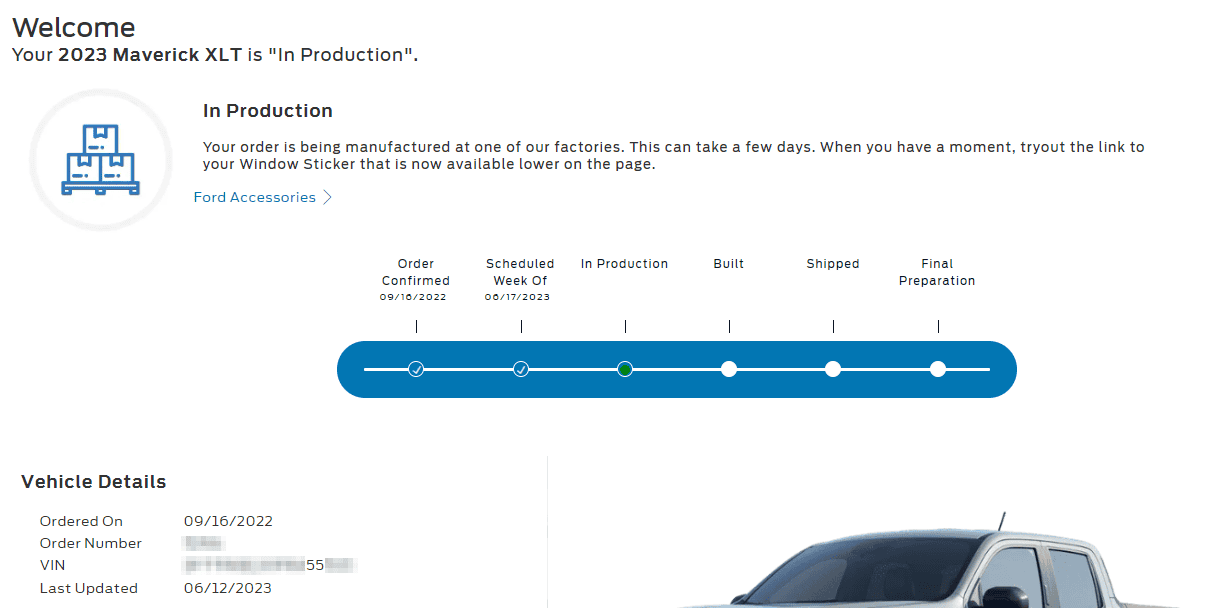Image resolution: width=1207 pixels, height=608 pixels.
Task: Click the green In Production progress dot
Action: coord(625,369)
